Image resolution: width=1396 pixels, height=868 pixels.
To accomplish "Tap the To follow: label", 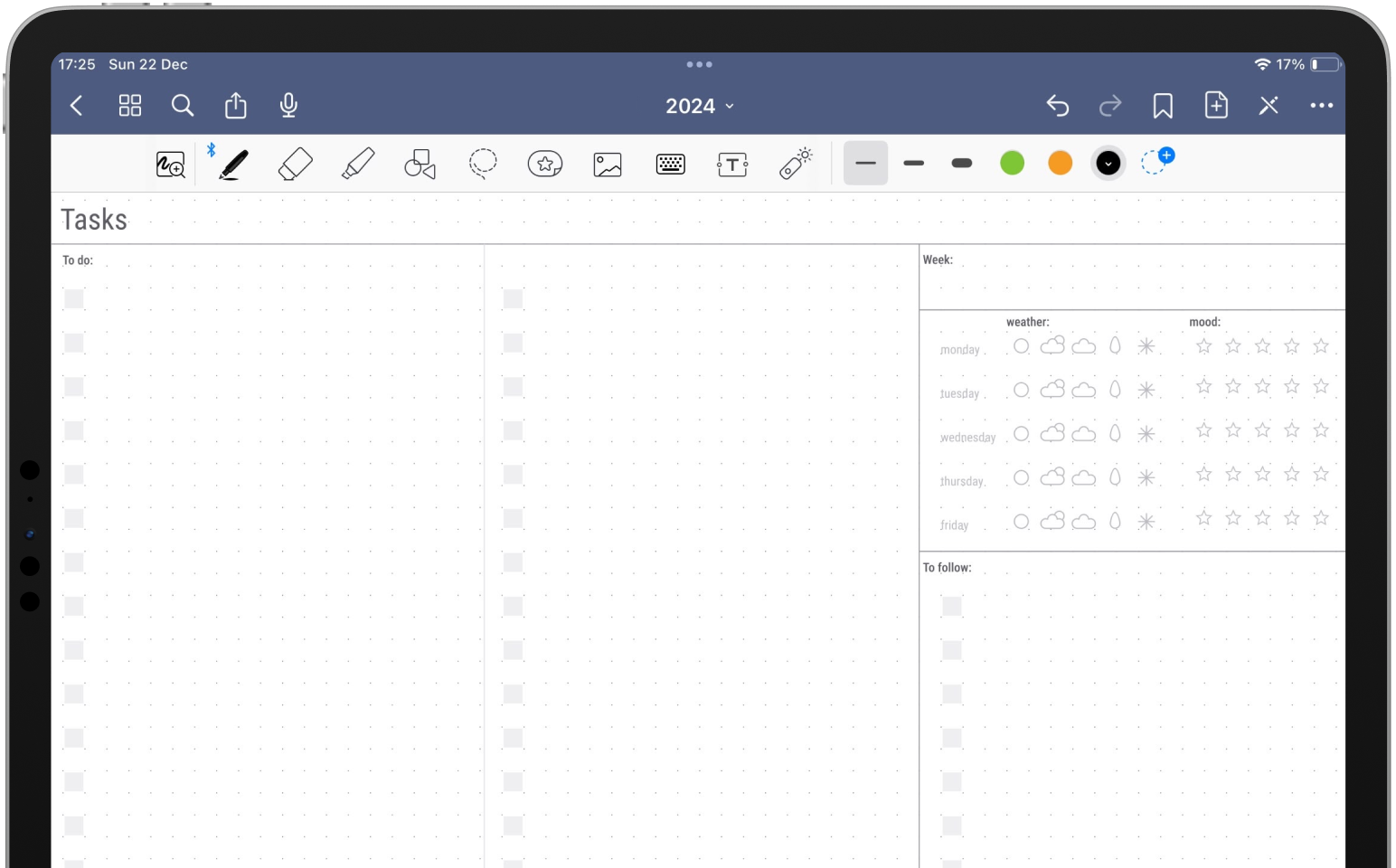I will pos(947,568).
